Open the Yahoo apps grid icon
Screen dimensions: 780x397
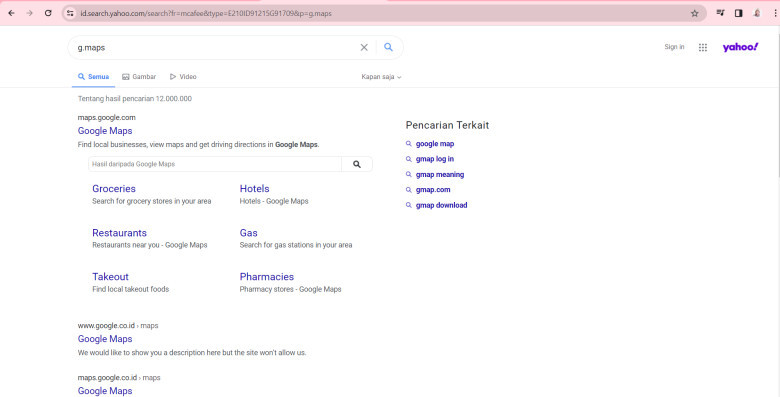[702, 47]
